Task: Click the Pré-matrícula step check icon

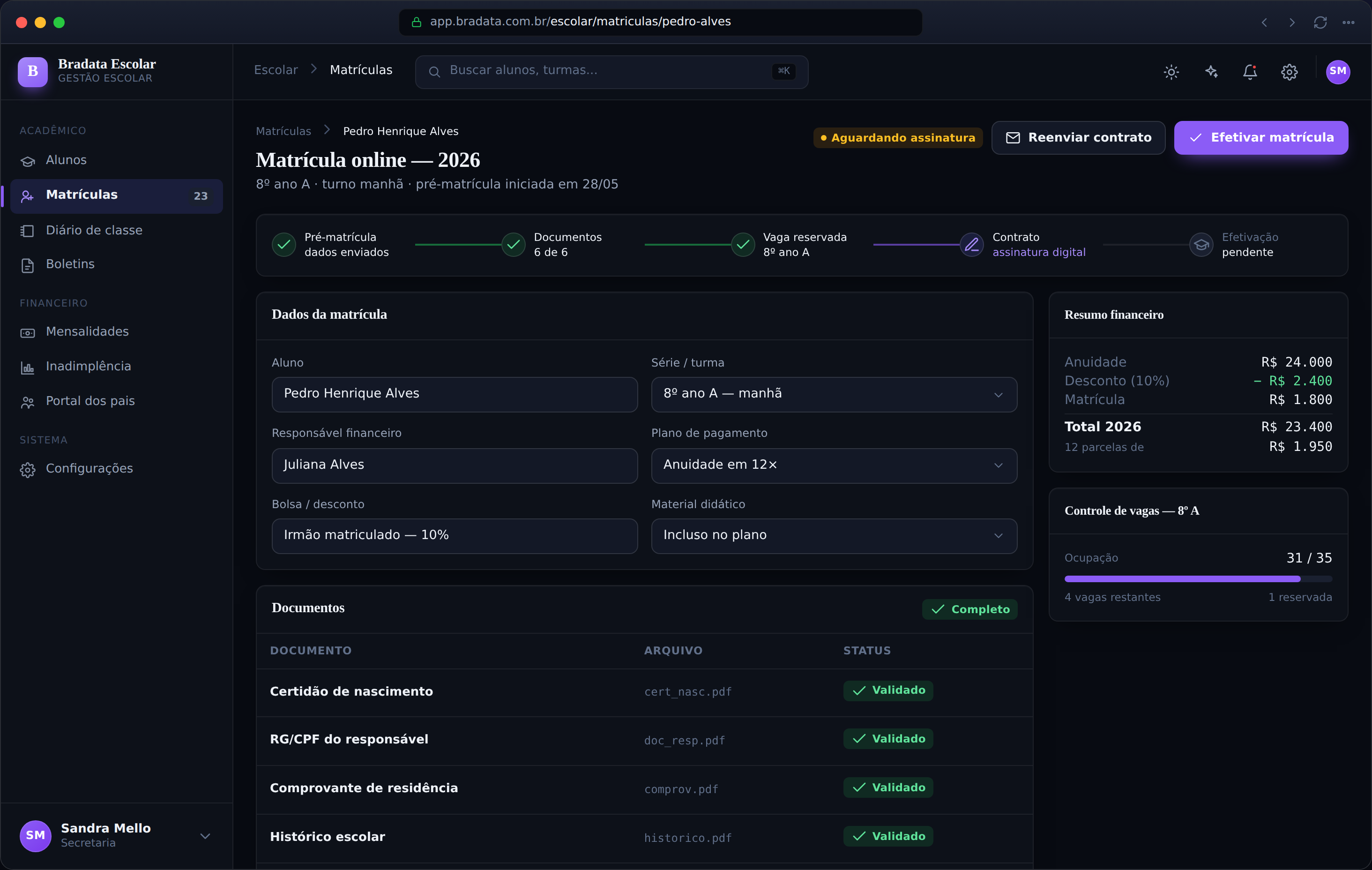Action: [x=284, y=245]
